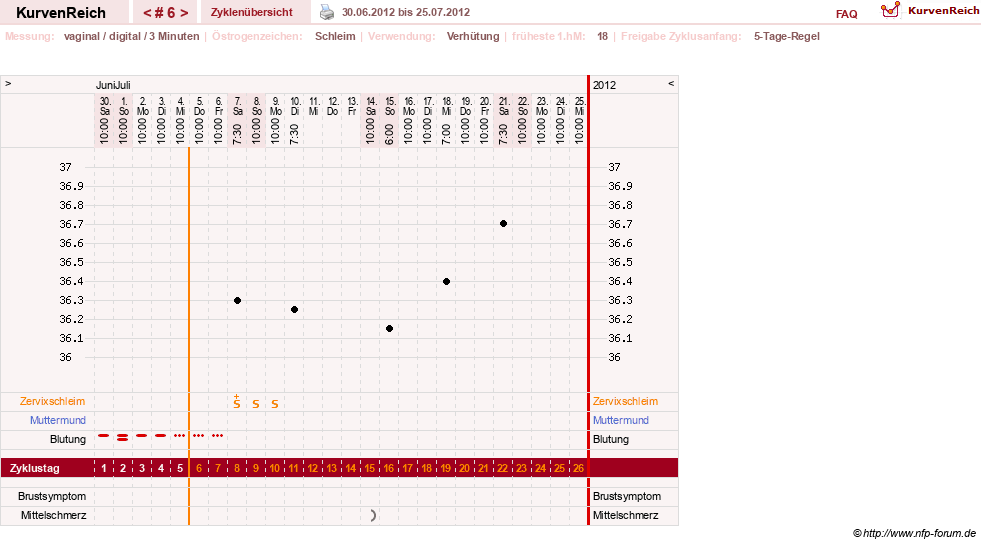Click the 'vaginal / digital / 3 Minuten' value
Image resolution: width=981 pixels, height=545 pixels.
pyautogui.click(x=131, y=36)
